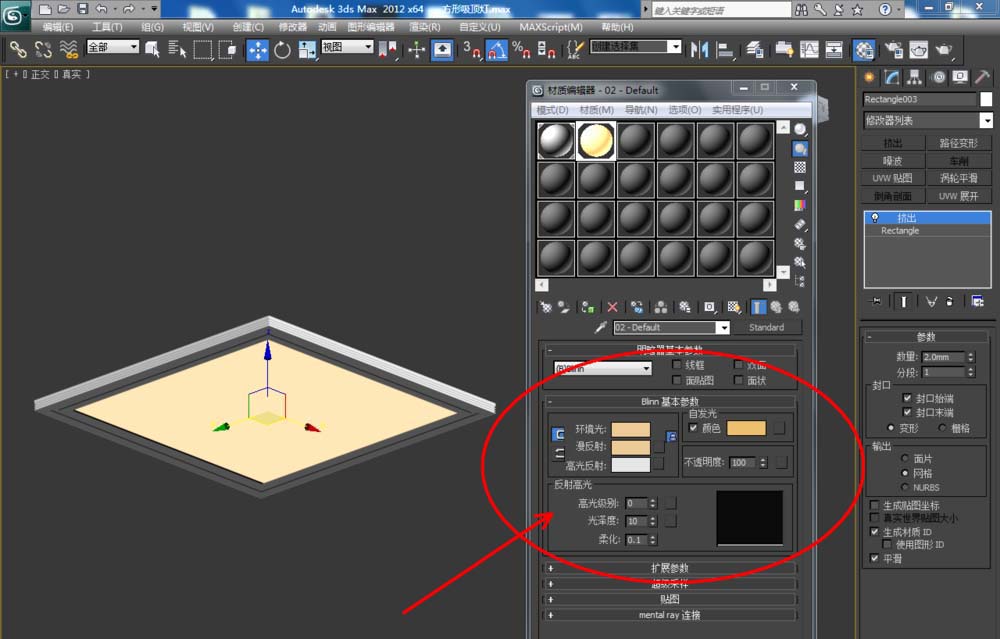The height and width of the screenshot is (639, 1000).
Task: Toggle the 平滑 smooth checkbox
Action: pos(874,558)
